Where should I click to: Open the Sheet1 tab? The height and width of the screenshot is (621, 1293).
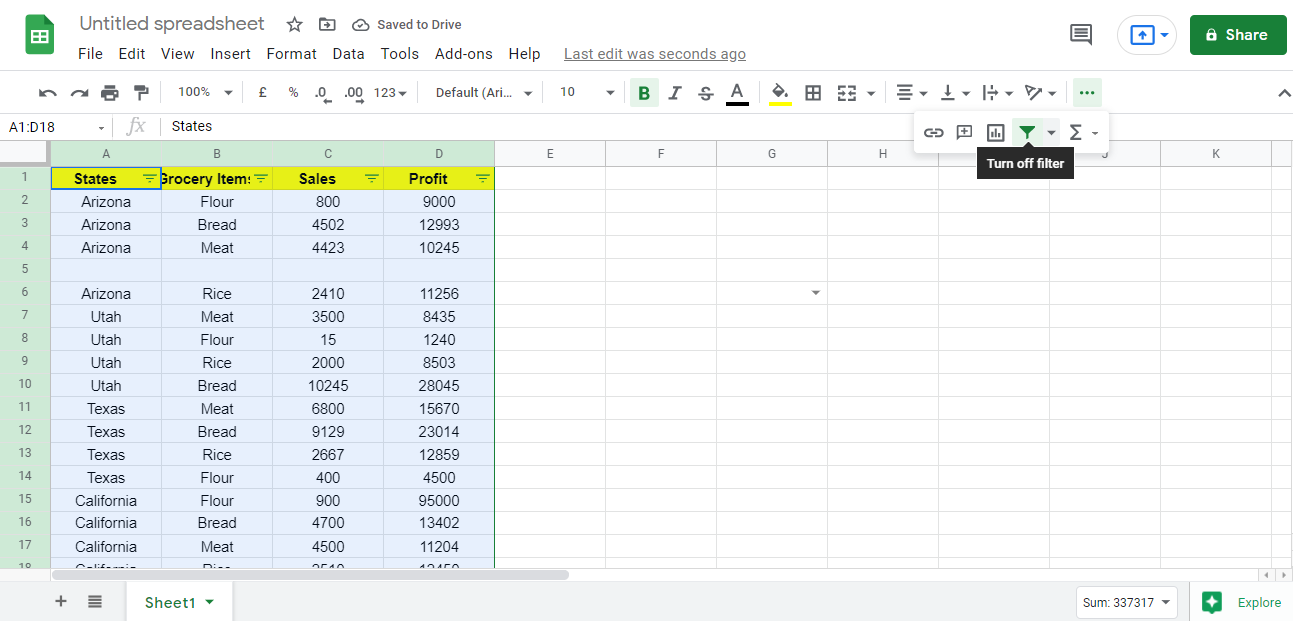[179, 602]
